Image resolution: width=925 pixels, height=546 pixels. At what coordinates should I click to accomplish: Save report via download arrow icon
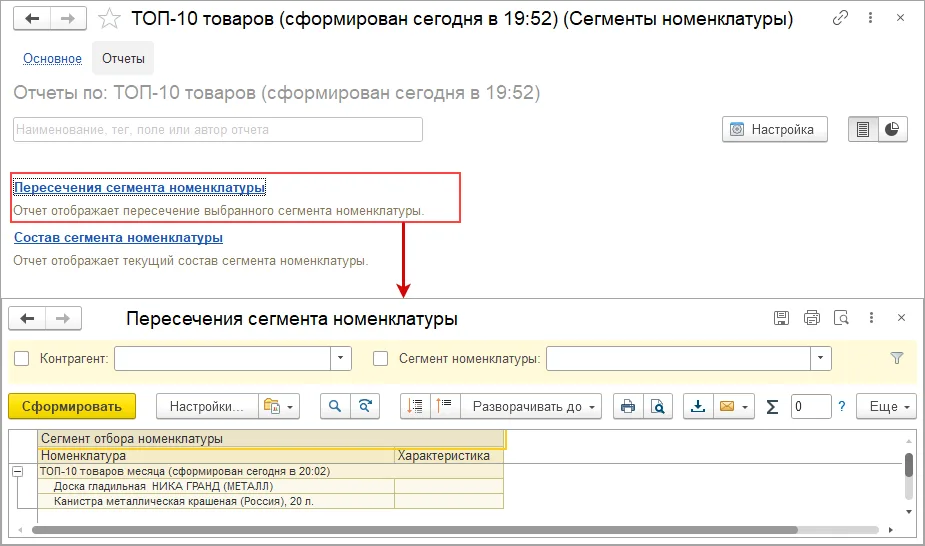[x=698, y=406]
